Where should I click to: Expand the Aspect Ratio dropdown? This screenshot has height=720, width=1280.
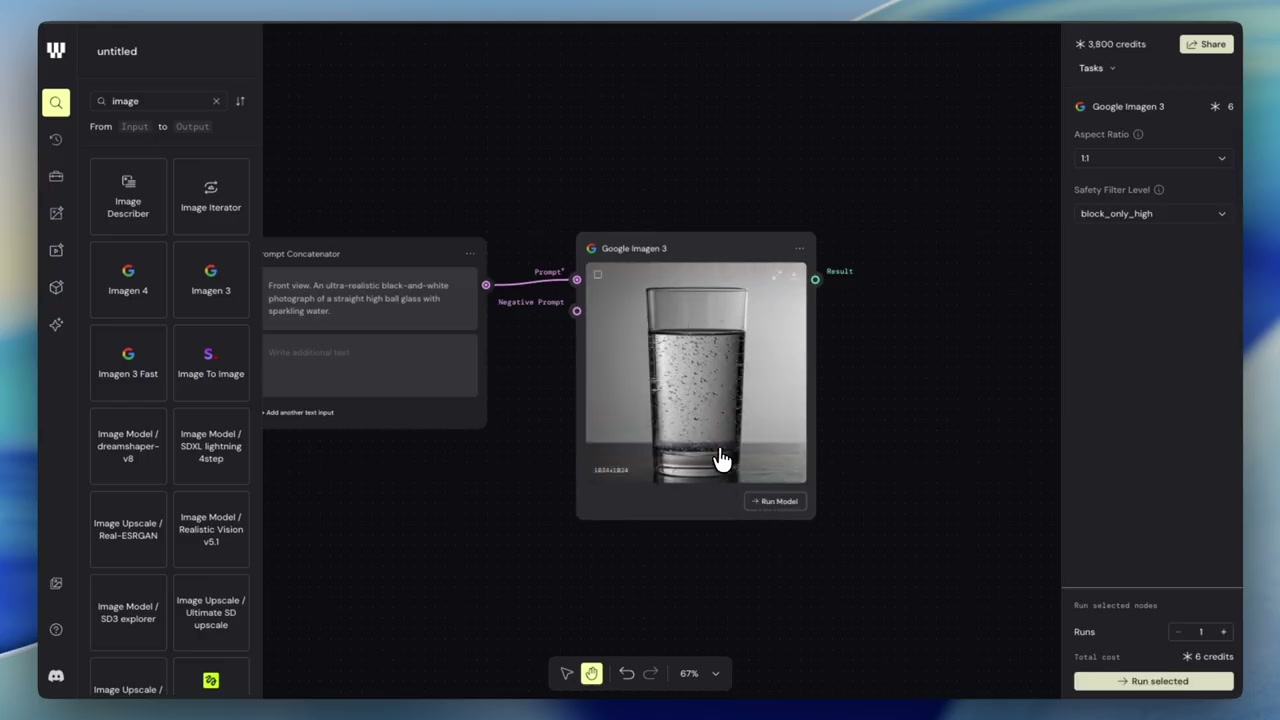[1152, 158]
